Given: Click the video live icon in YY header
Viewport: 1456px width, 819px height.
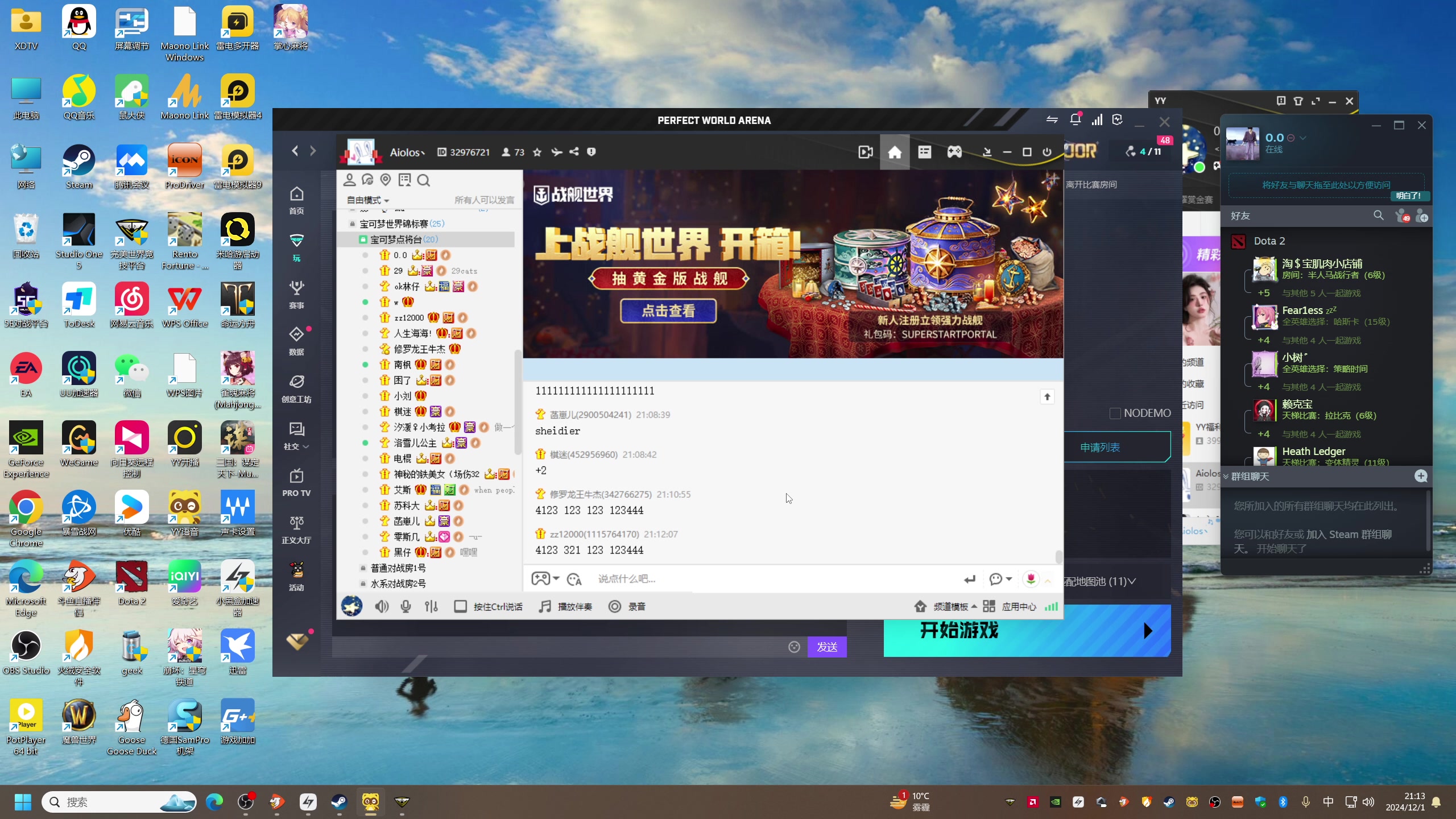Looking at the screenshot, I should (x=865, y=152).
